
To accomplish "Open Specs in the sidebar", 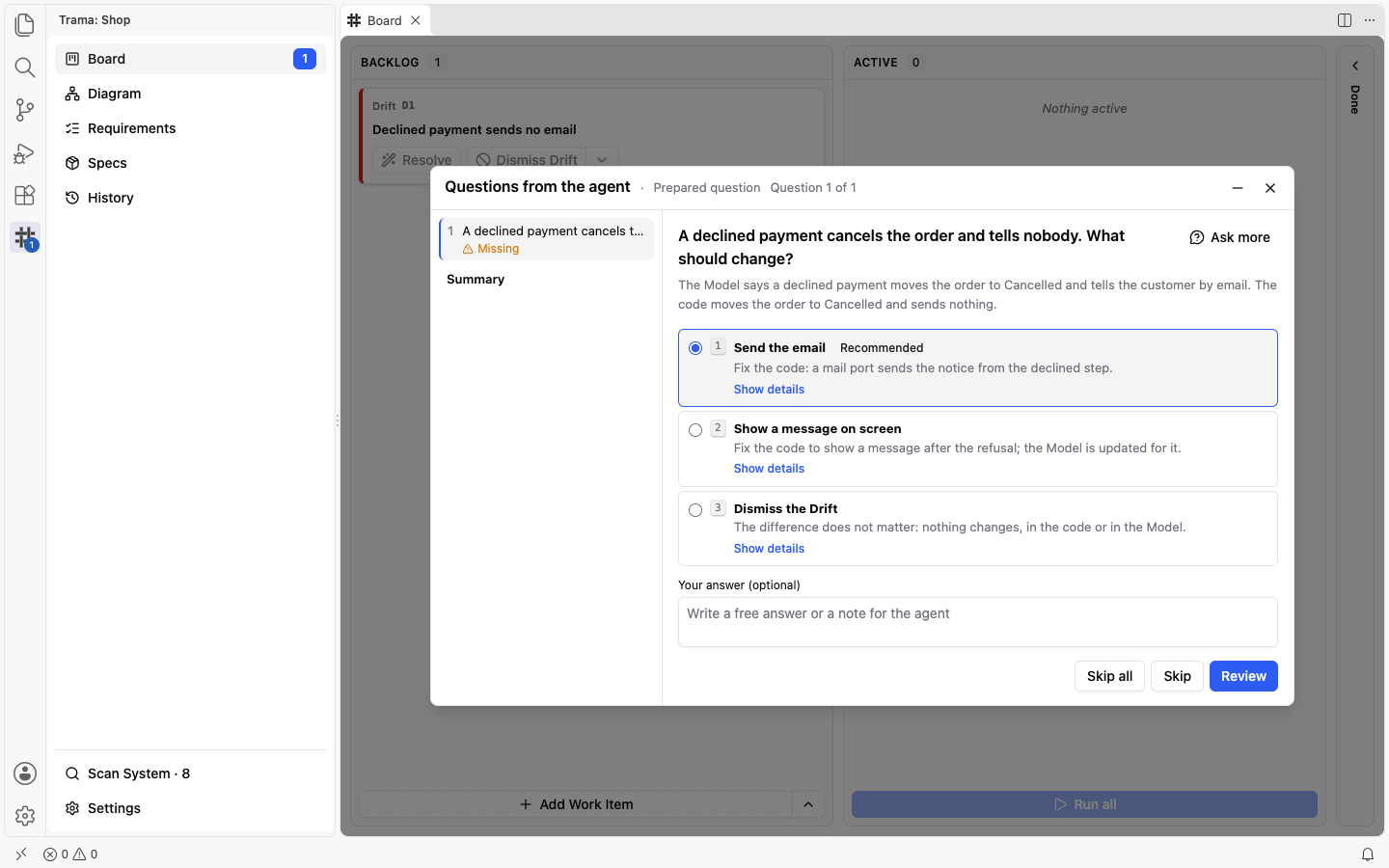I will click(191, 163).
